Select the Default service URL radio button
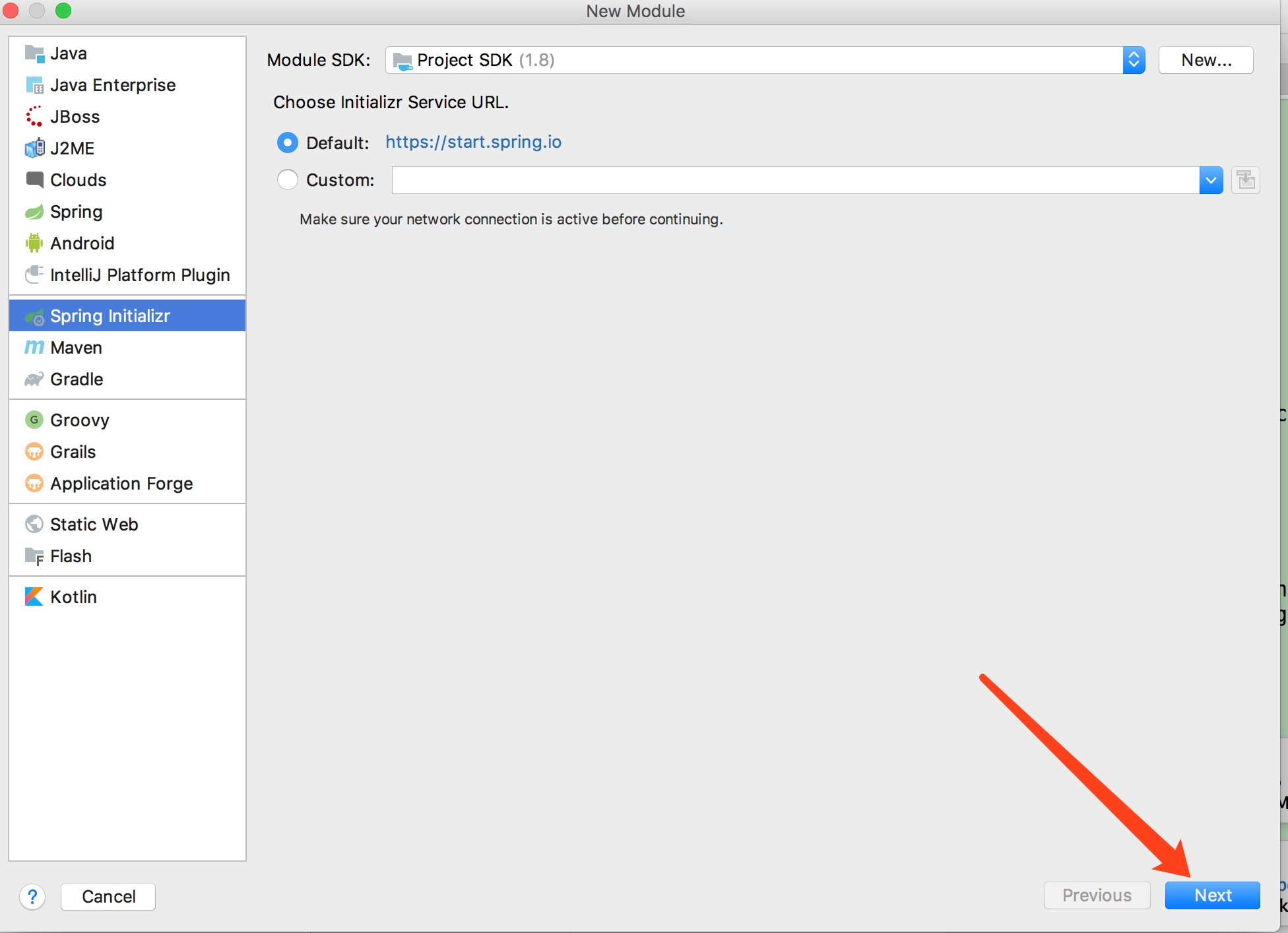Viewport: 1288px width, 933px height. [x=288, y=143]
